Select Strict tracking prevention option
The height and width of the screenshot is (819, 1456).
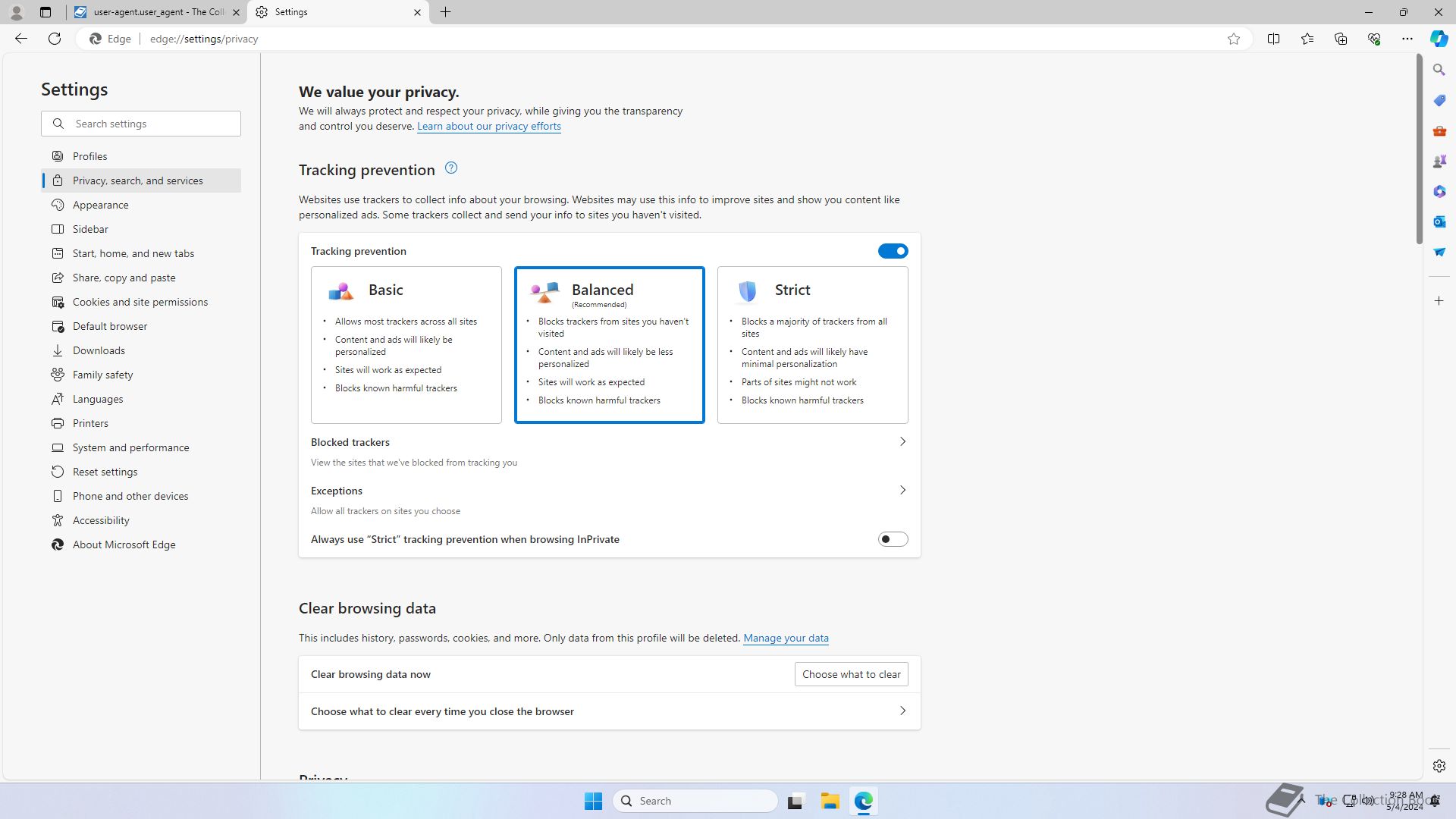[x=812, y=344]
